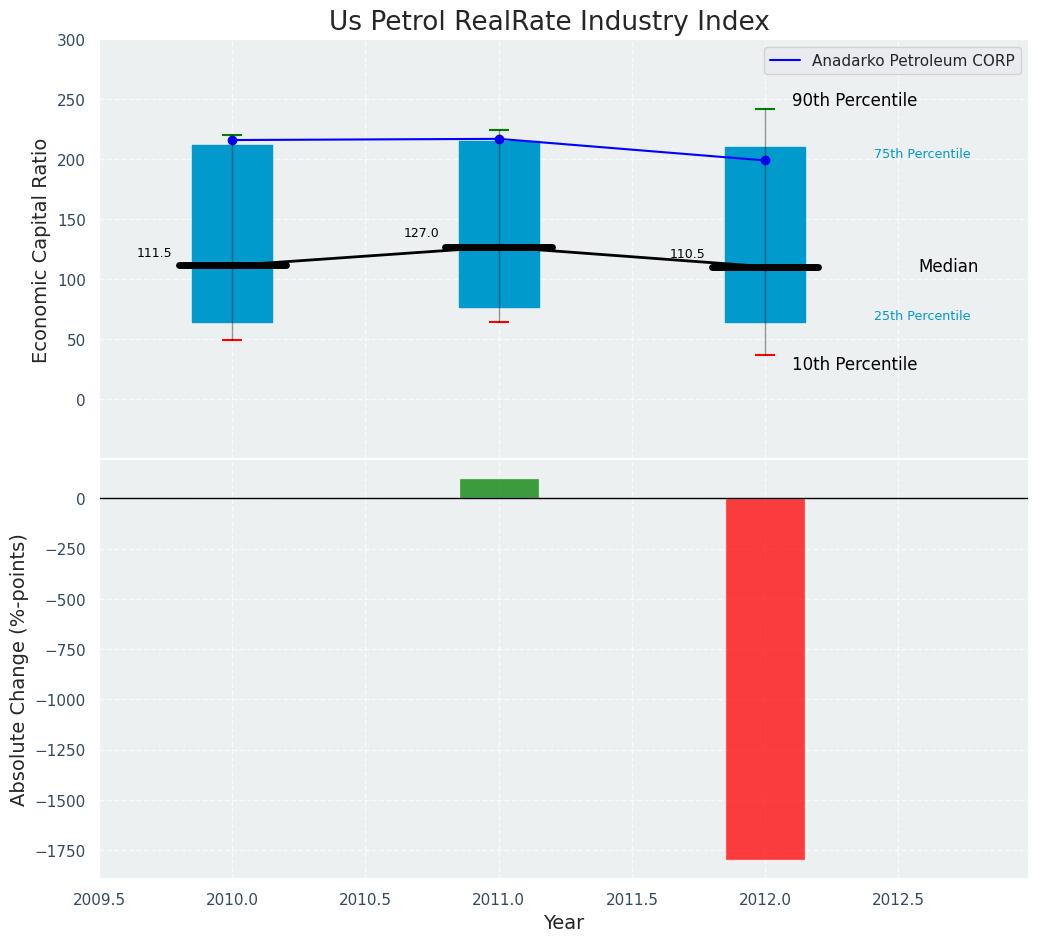The height and width of the screenshot is (942, 1039).
Task: Select the blue Anadarko data point for 2010
Action: 232,140
